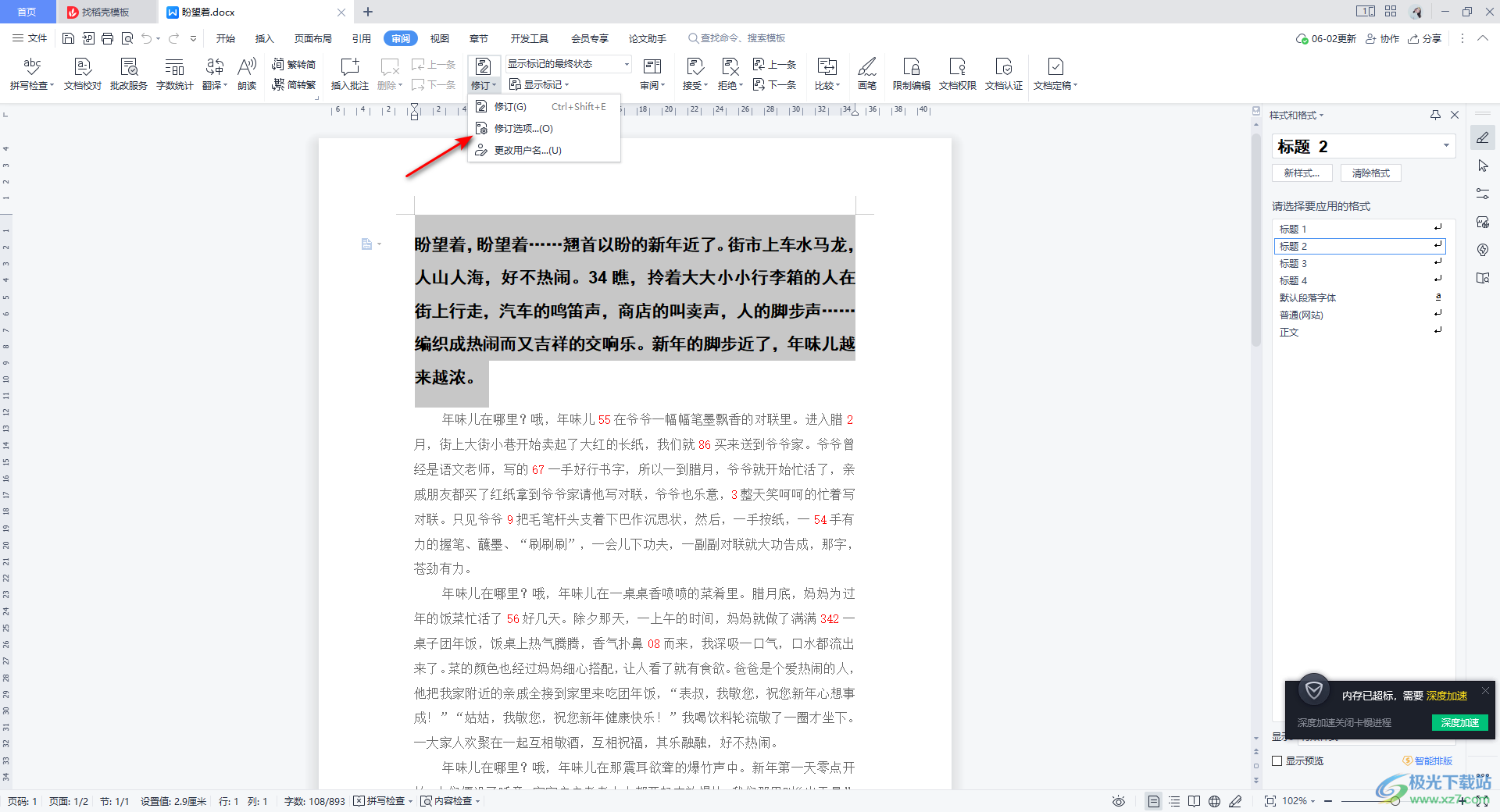Switch to outline view in status bar
1500x812 pixels.
click(1174, 801)
